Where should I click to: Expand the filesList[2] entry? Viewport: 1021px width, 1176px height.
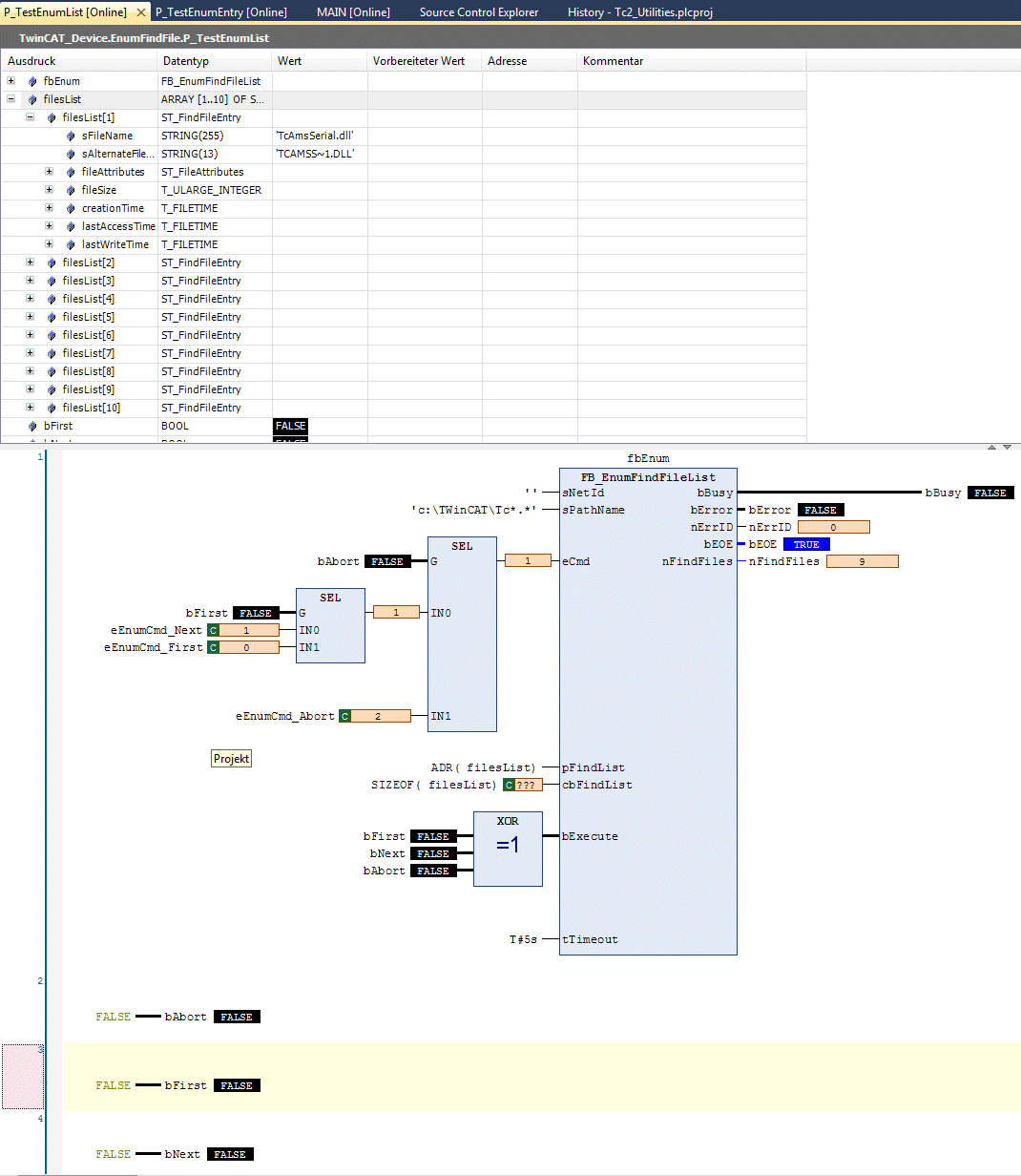pos(30,262)
